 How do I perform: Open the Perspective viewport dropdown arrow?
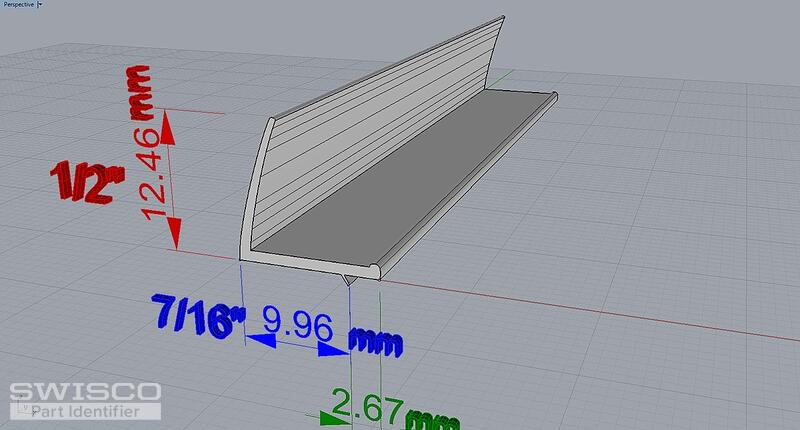[40, 4]
